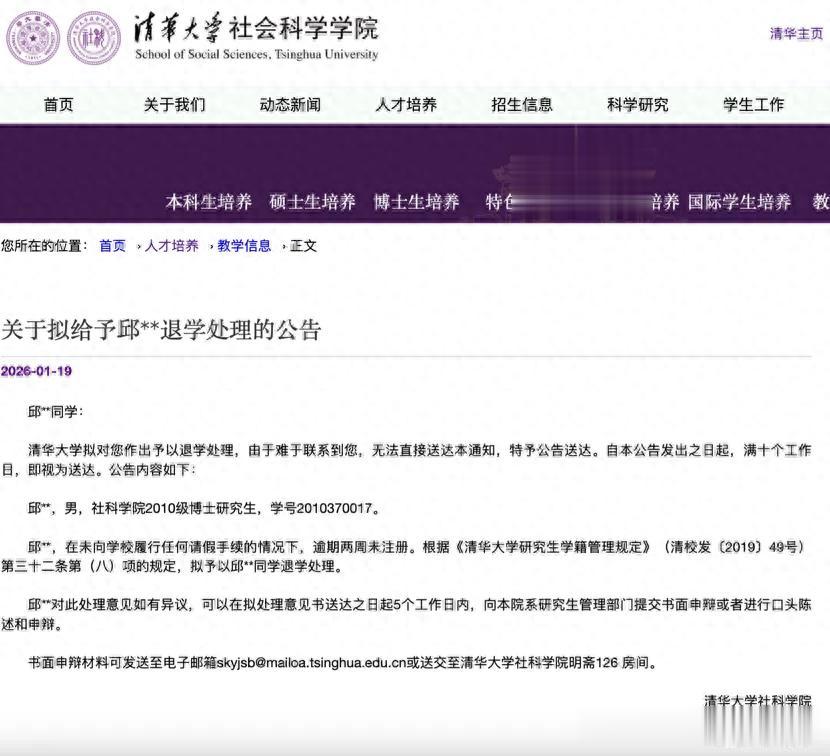Go to 首页 in main navigation
The height and width of the screenshot is (756, 830).
58,104
